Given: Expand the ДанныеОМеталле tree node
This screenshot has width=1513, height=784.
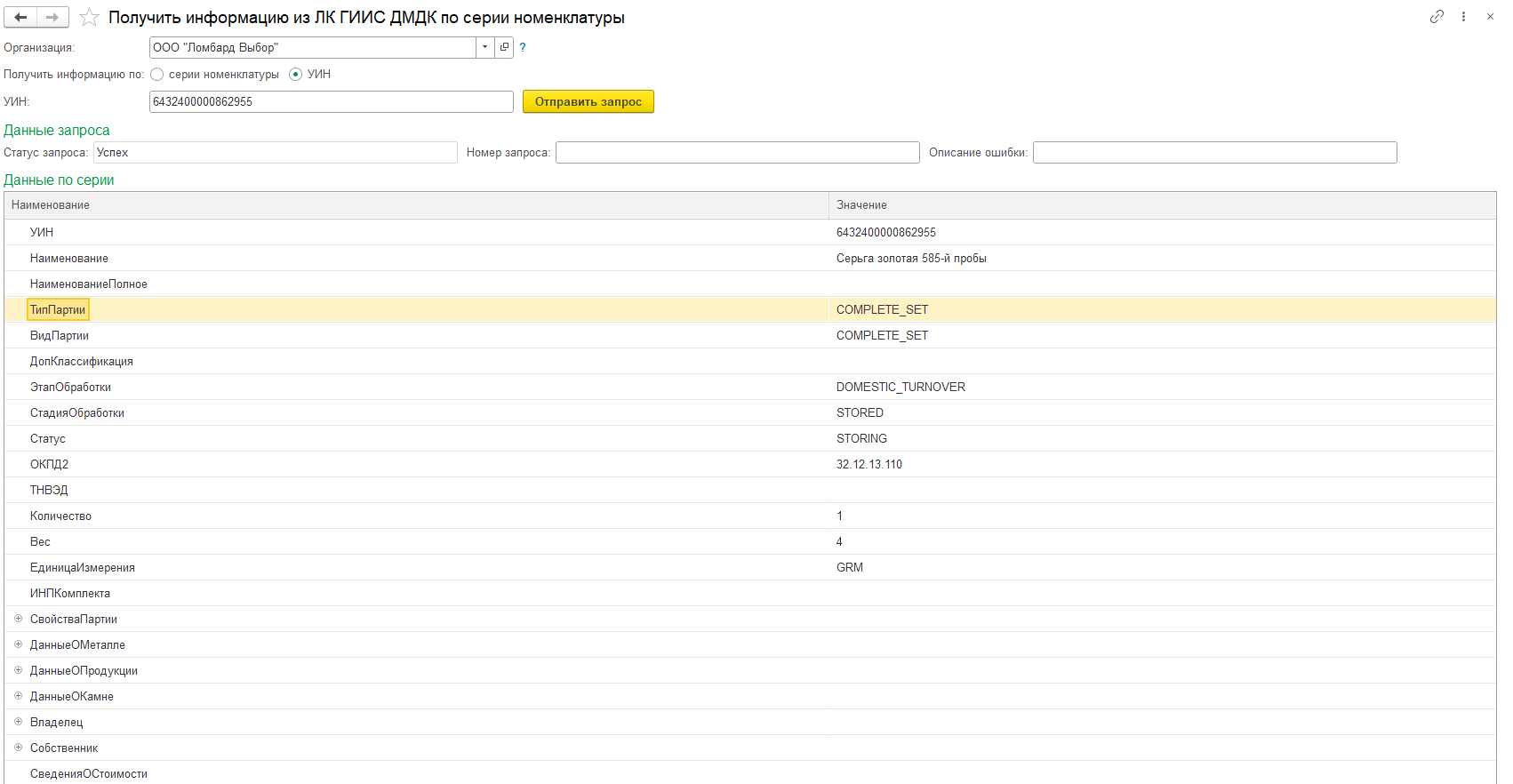Looking at the screenshot, I should [x=18, y=644].
